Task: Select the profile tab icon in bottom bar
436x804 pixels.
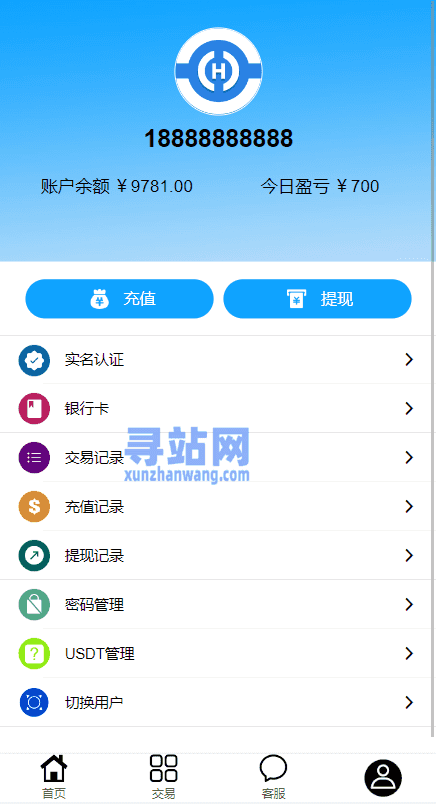Action: coord(383,778)
